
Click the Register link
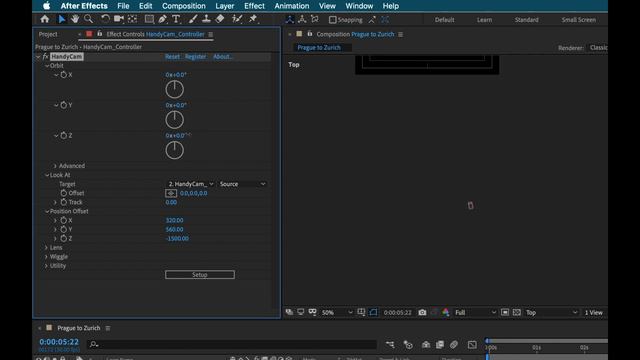(x=196, y=57)
